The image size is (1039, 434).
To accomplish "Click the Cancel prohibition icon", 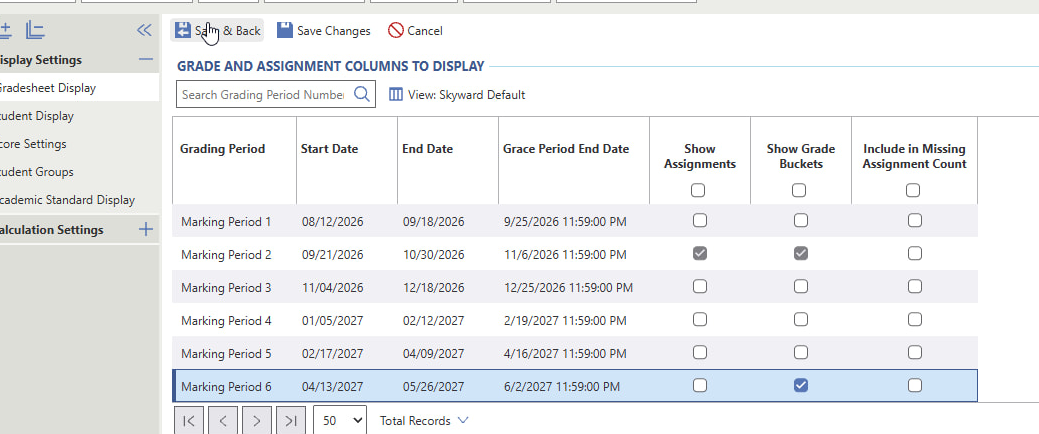I will tap(396, 30).
